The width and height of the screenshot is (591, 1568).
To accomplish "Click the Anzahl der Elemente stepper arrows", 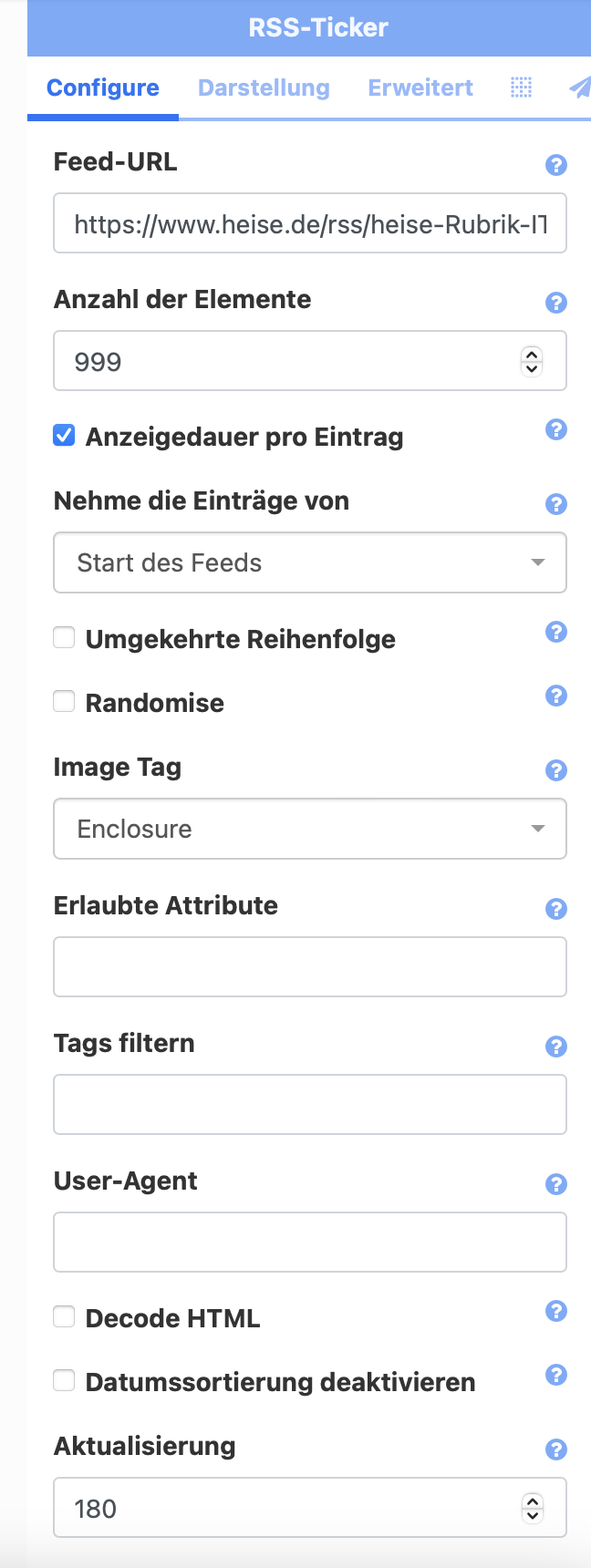I will (x=532, y=362).
